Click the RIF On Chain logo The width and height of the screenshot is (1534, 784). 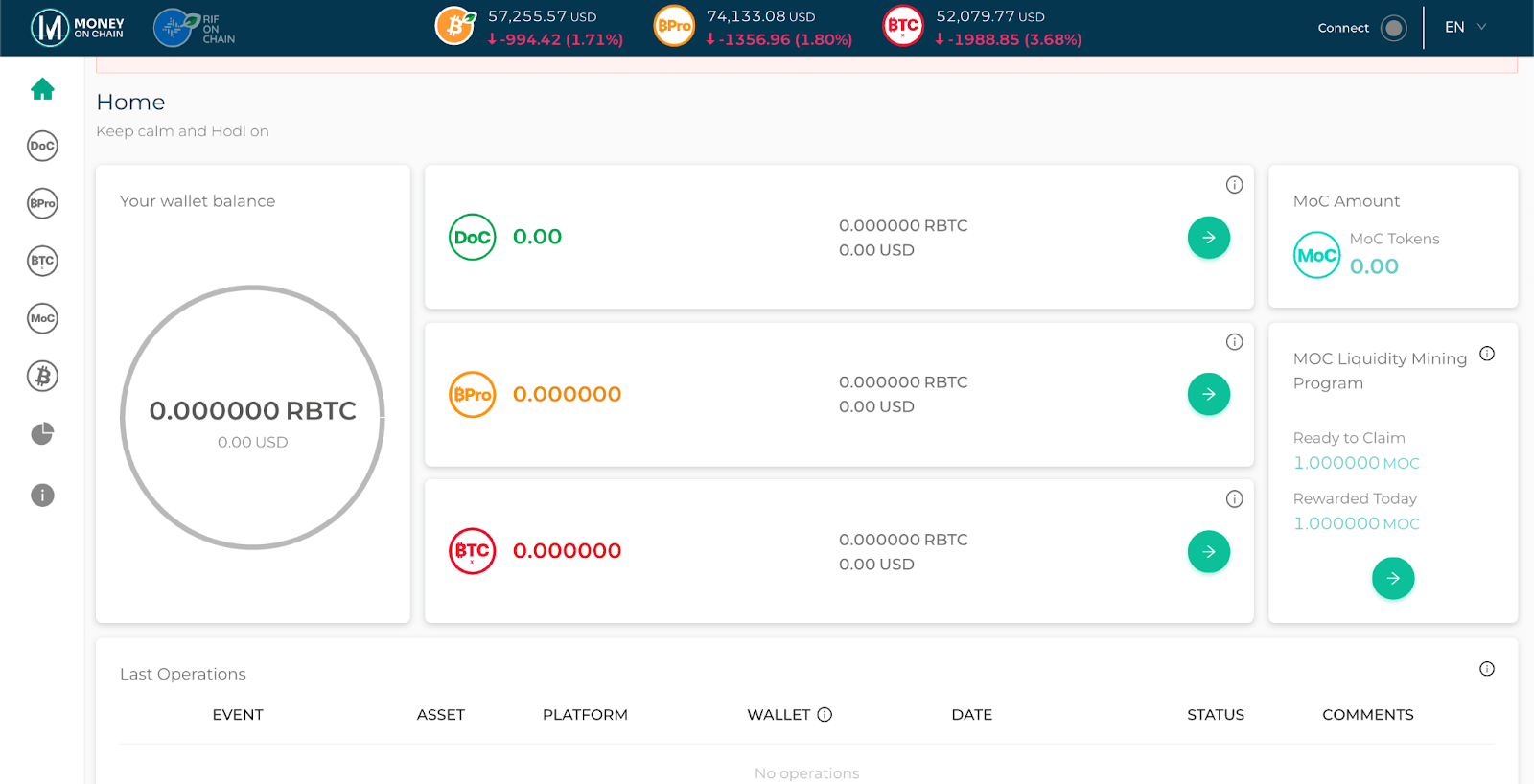pos(195,28)
